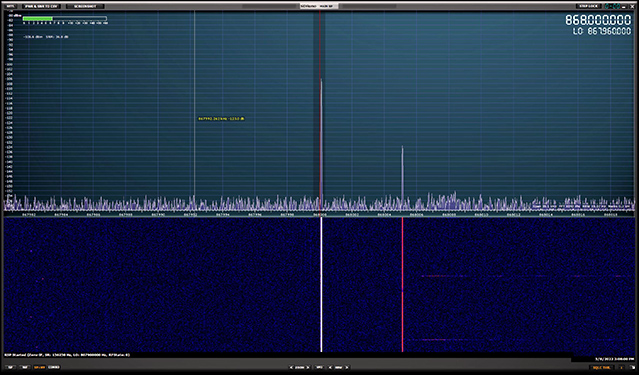The height and width of the screenshot is (375, 639).
Task: Click the orange button left of info icon
Action: 601,367
